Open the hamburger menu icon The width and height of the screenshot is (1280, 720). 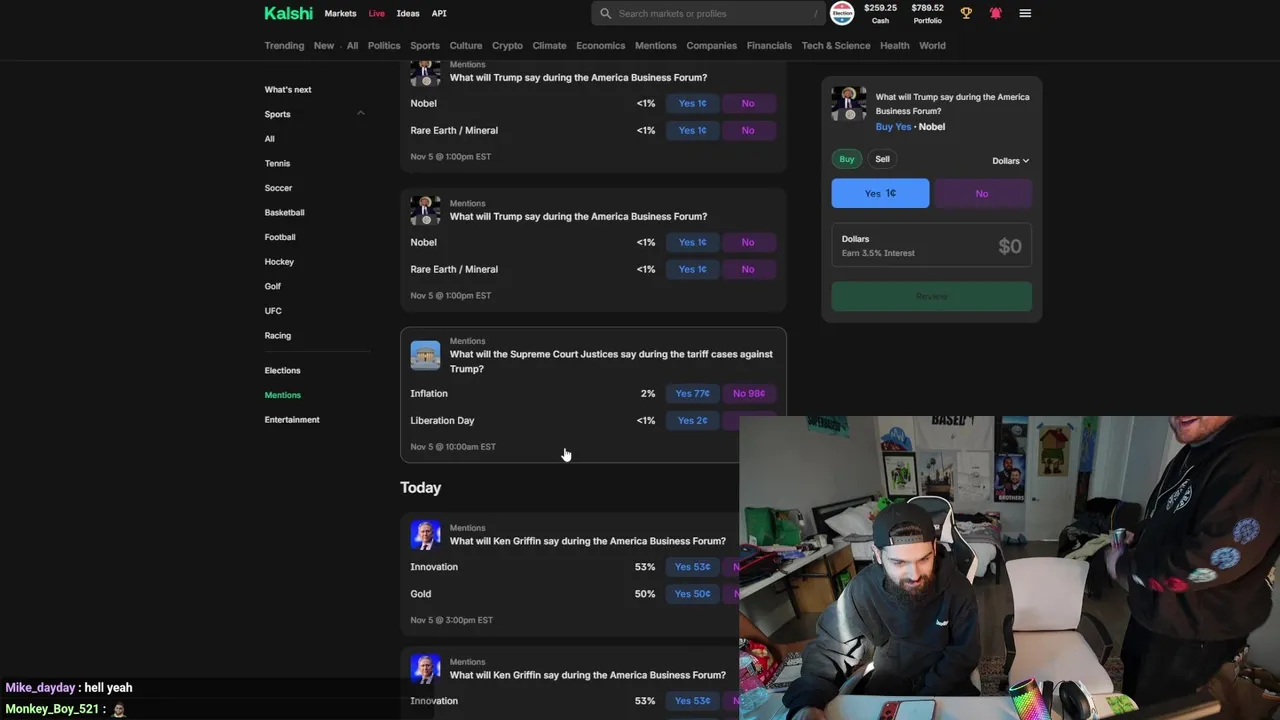click(x=1025, y=13)
